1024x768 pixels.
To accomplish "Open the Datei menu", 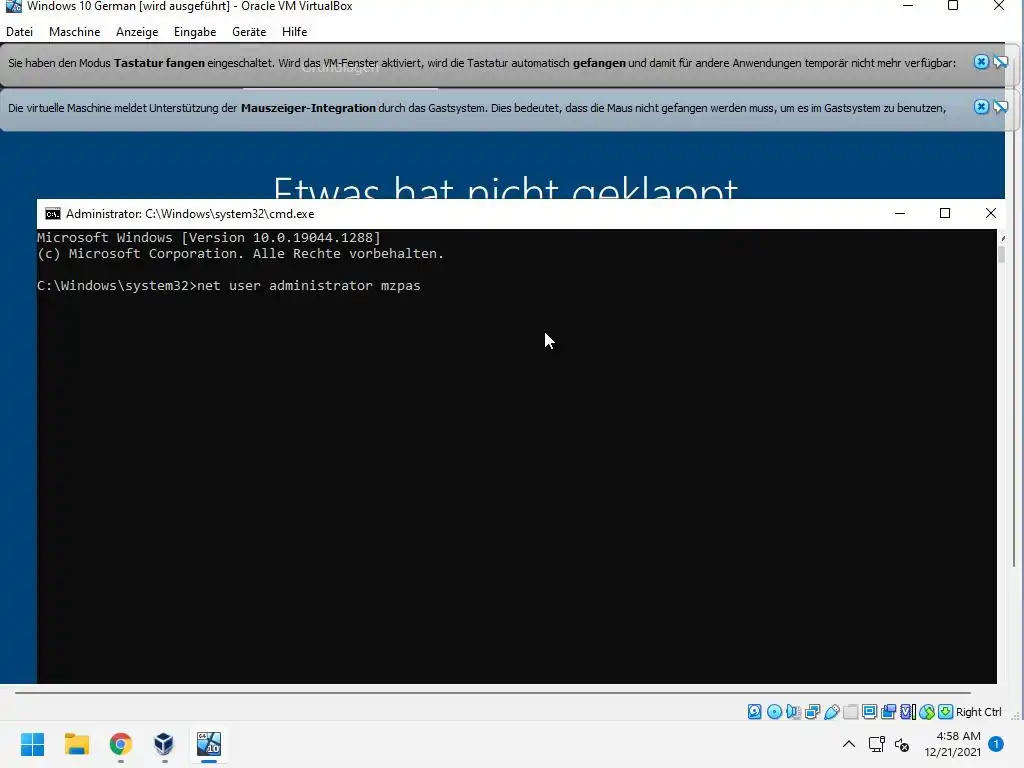I will [x=20, y=31].
